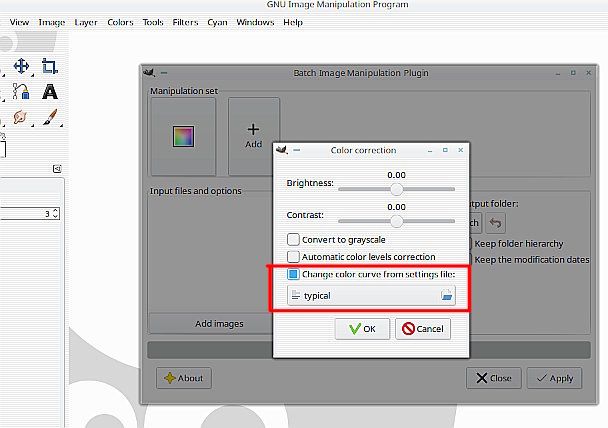Click OK in Color correction dialog
608x428 pixels.
362,329
